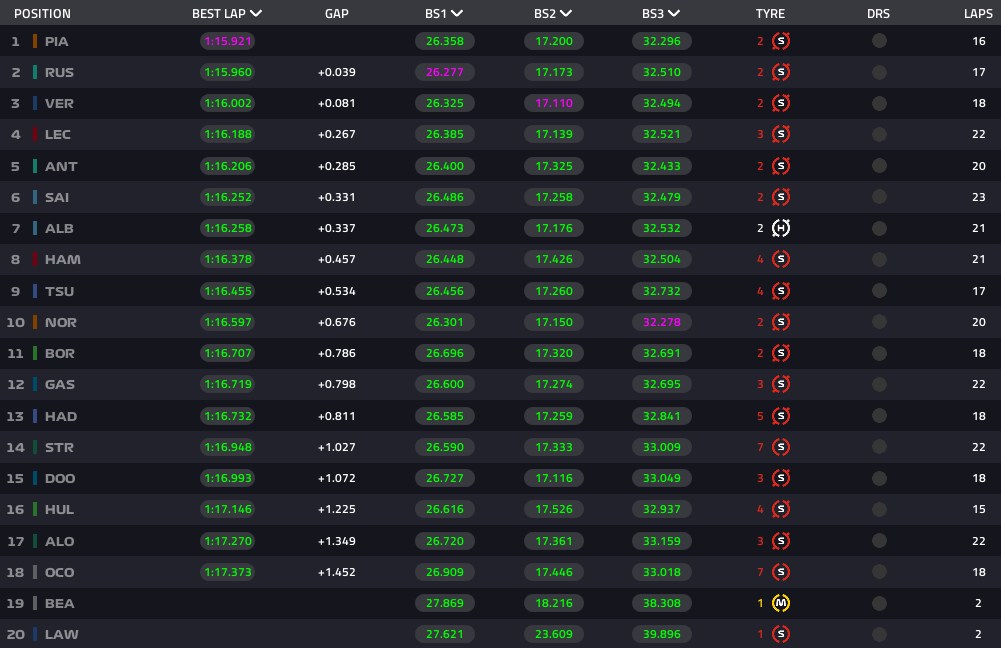Click LEC's DRS indicator dot
Viewport: 1001px width, 648px height.
(x=879, y=134)
